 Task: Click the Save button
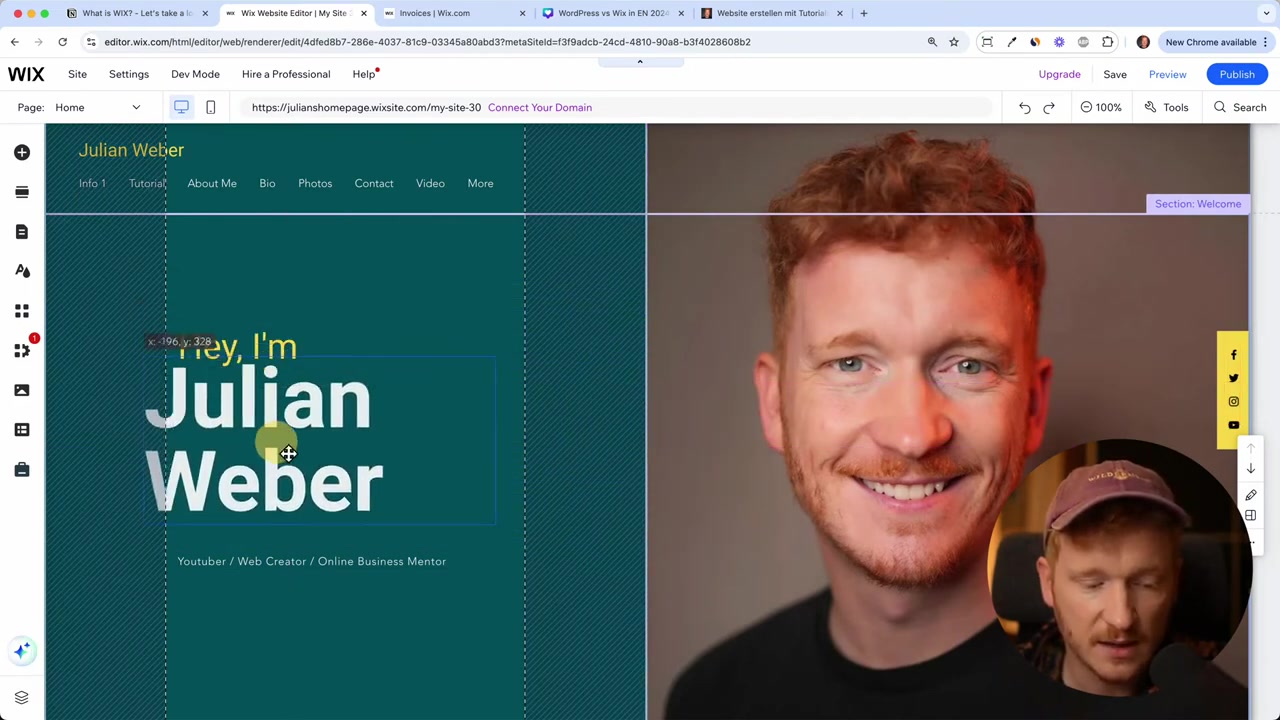point(1114,74)
